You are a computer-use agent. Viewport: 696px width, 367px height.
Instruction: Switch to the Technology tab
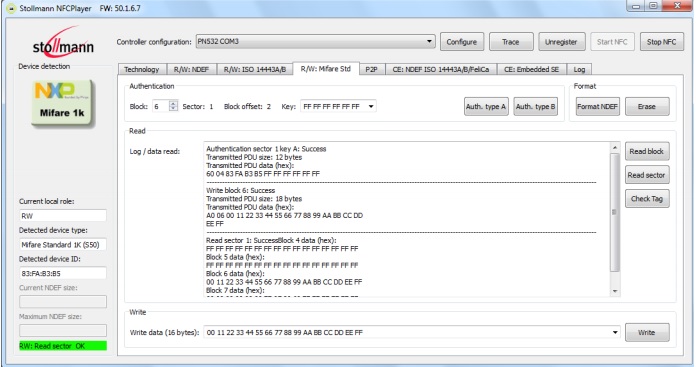pyautogui.click(x=142, y=69)
